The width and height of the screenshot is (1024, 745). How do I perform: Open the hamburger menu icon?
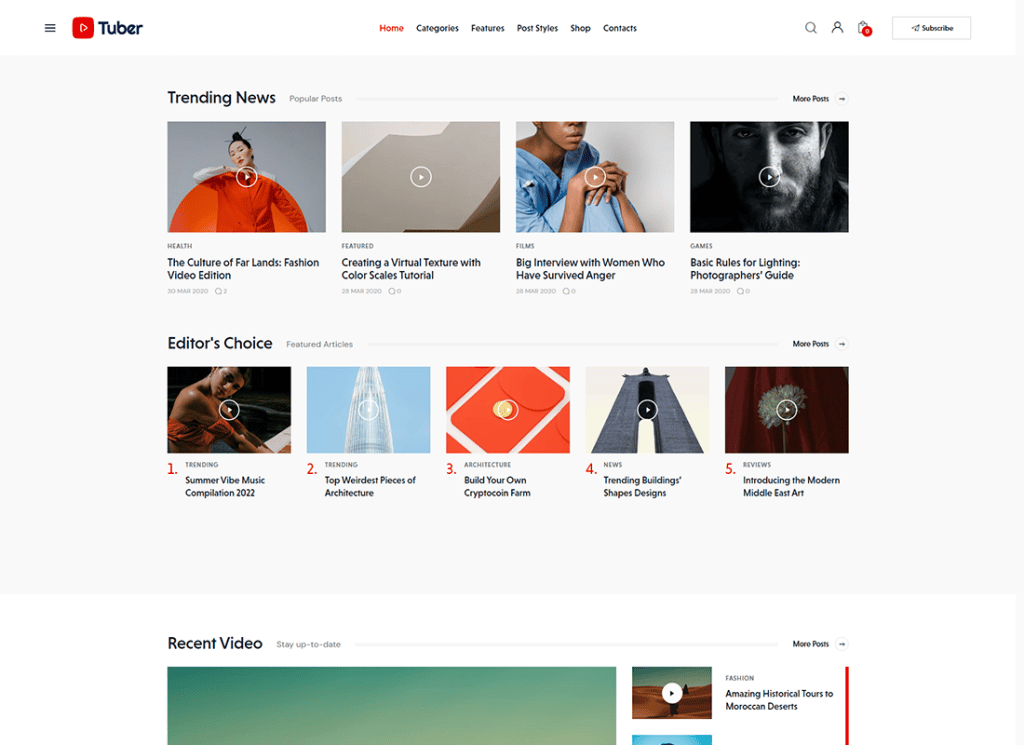50,28
